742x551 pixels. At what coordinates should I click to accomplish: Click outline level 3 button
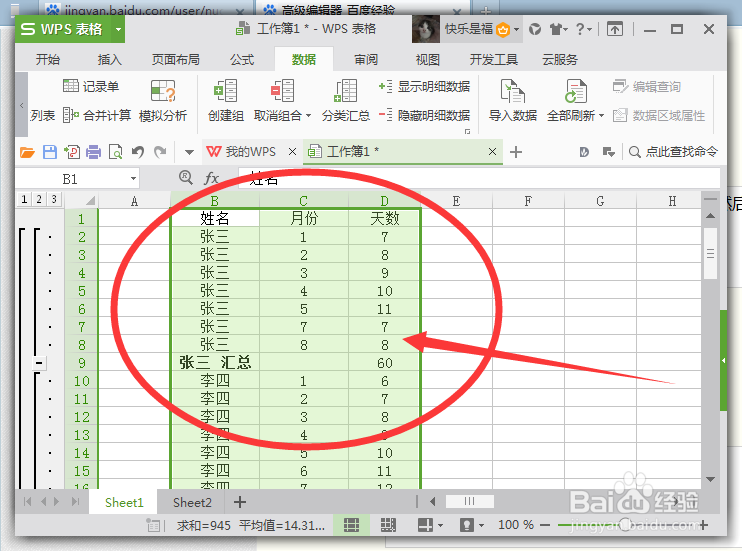54,199
